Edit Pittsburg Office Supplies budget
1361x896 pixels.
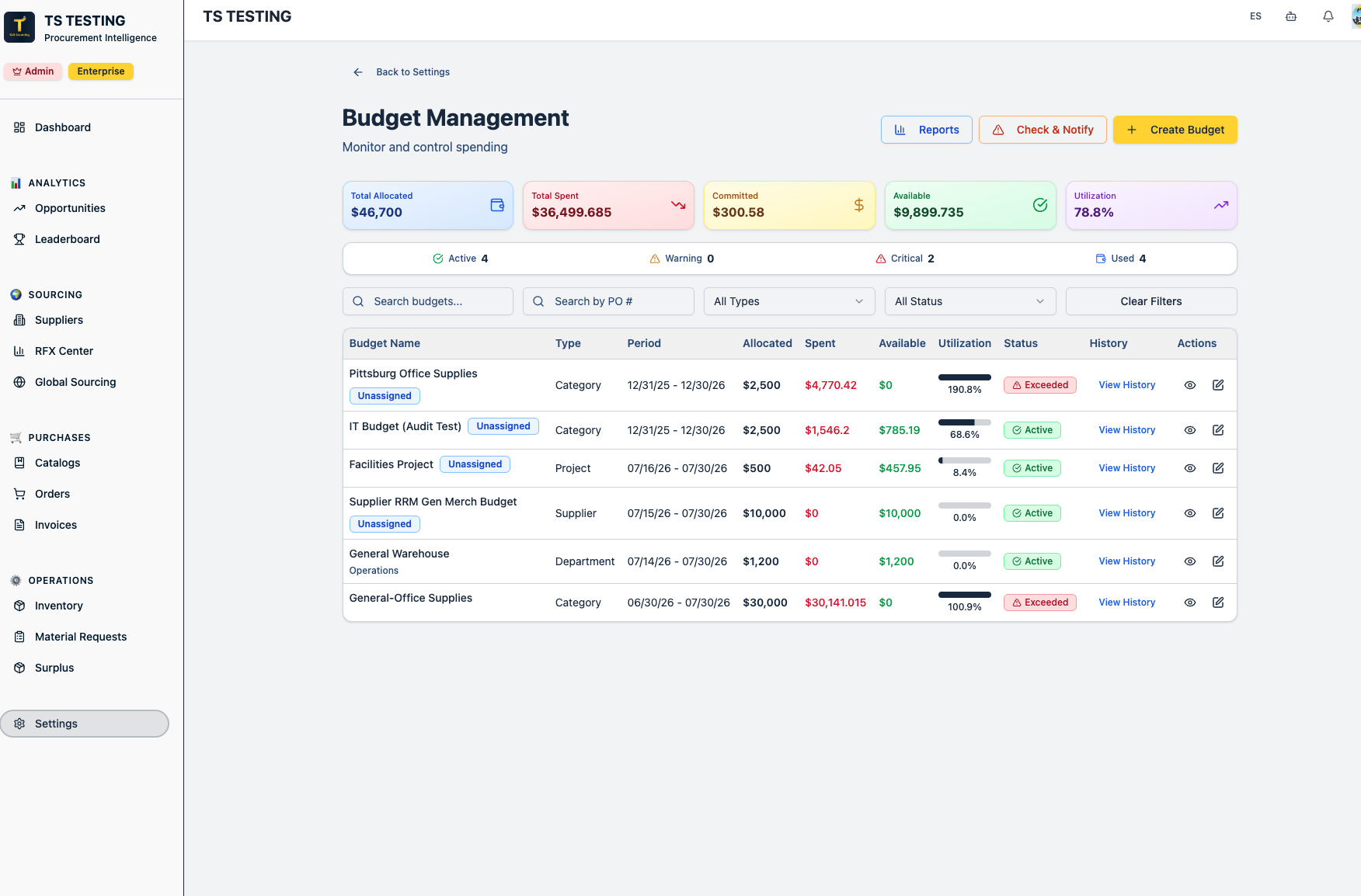(1218, 385)
